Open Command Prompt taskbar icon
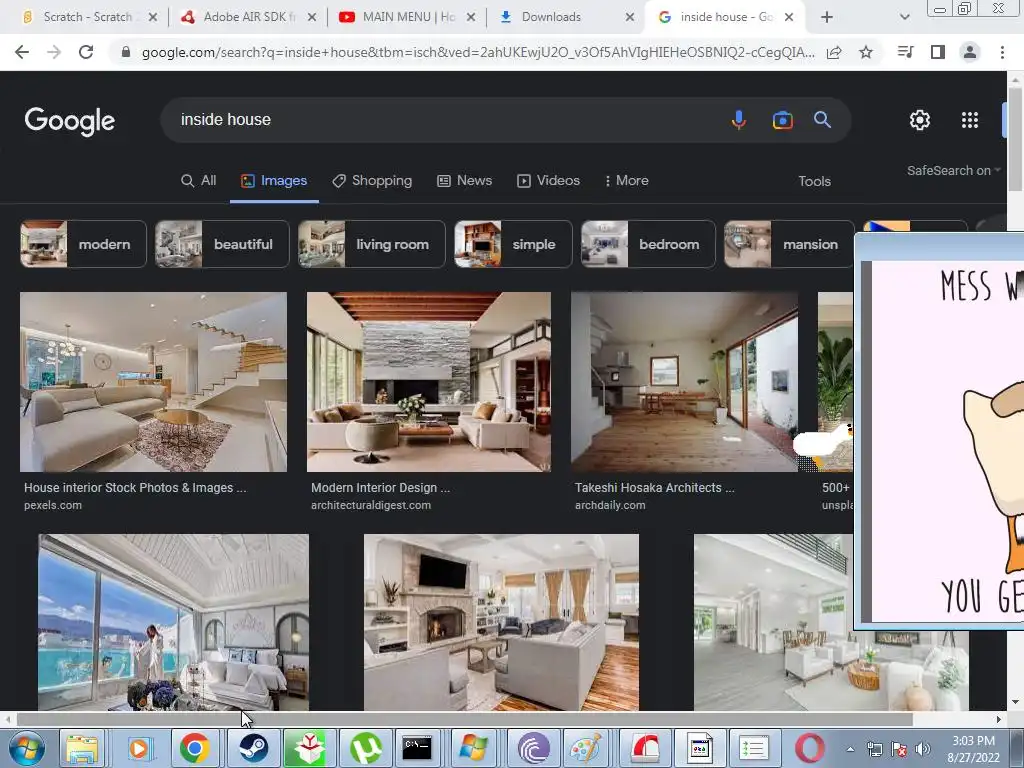This screenshot has width=1024, height=768. pos(417,748)
